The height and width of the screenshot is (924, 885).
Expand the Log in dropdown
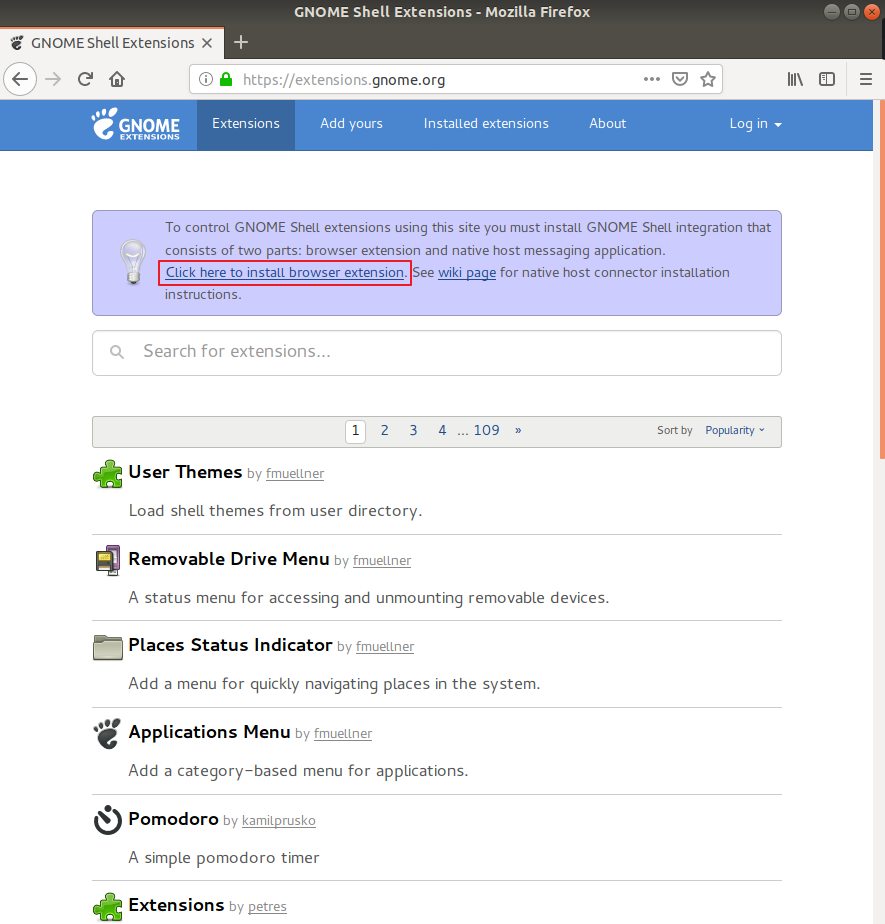coord(755,124)
